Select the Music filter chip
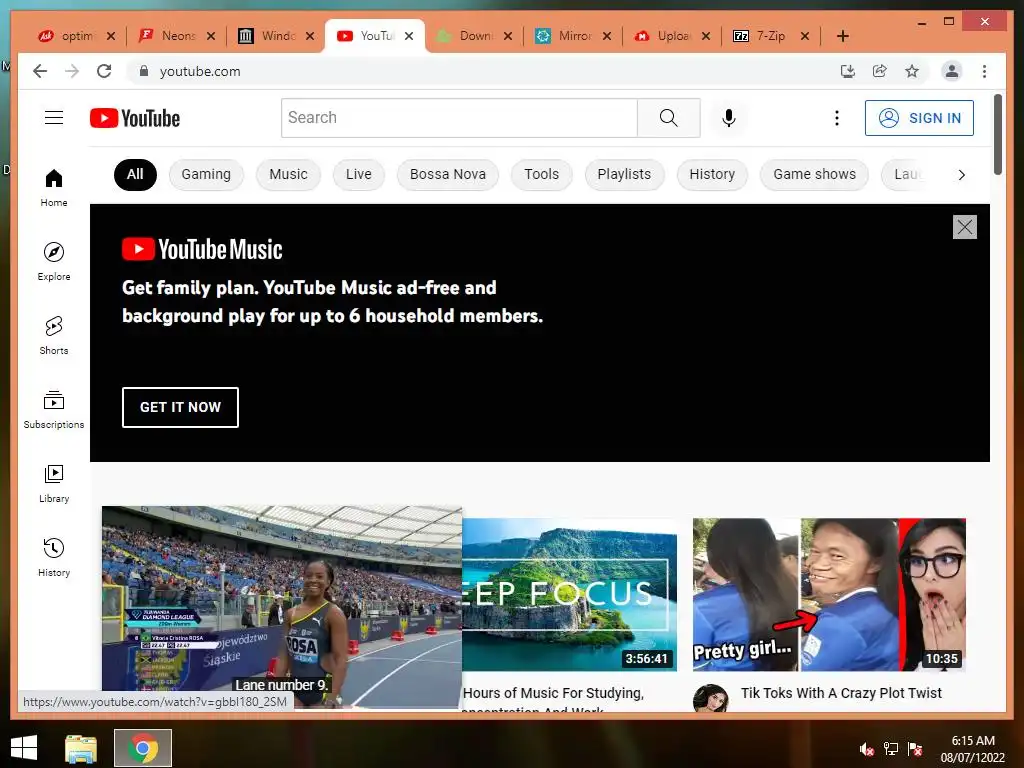Viewport: 1024px width, 768px height. click(x=288, y=174)
